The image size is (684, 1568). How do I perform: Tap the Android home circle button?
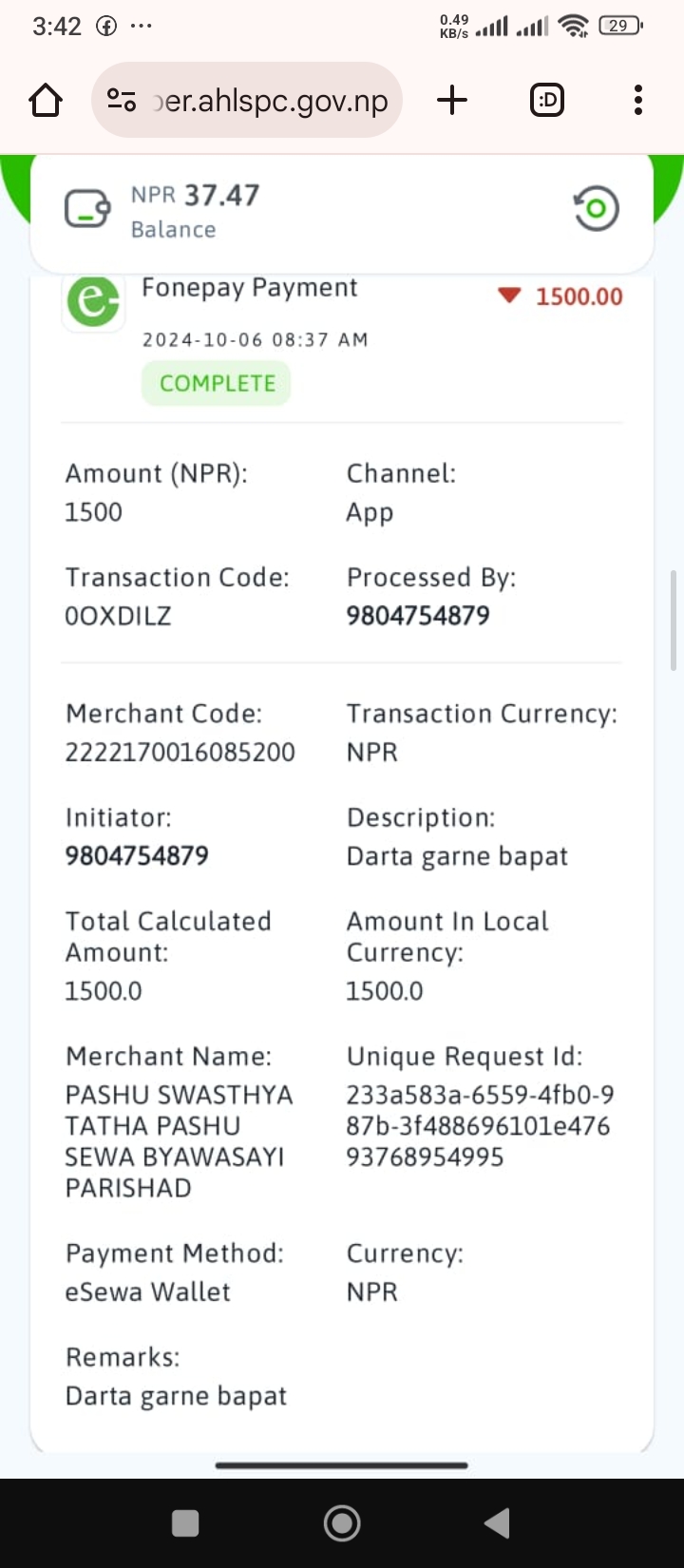pyautogui.click(x=342, y=1523)
